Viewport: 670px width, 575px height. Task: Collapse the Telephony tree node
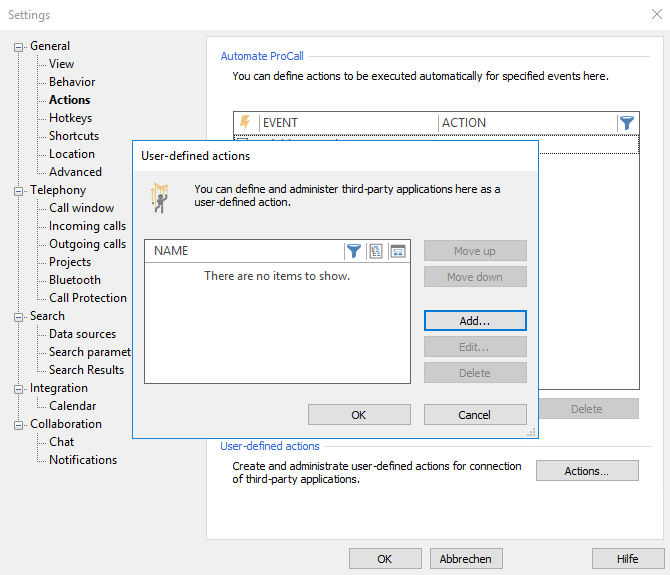(x=19, y=190)
